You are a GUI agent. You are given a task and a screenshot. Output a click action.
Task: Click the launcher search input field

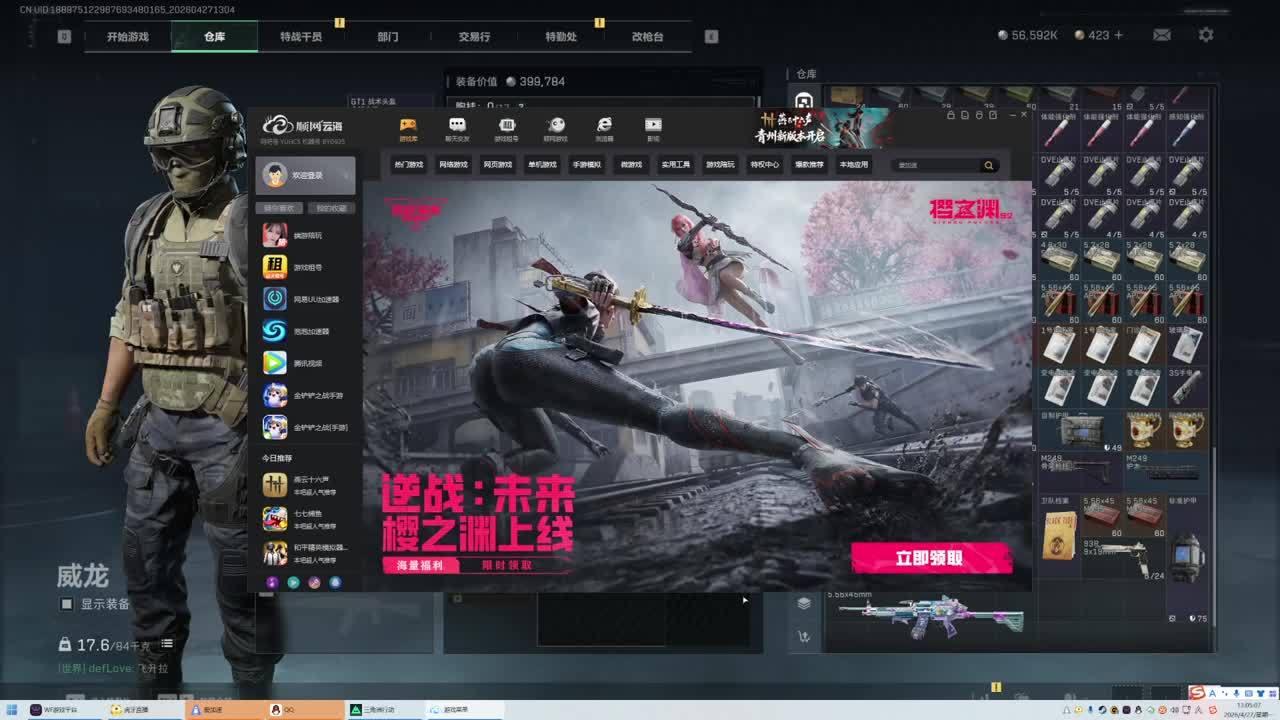tap(935, 165)
